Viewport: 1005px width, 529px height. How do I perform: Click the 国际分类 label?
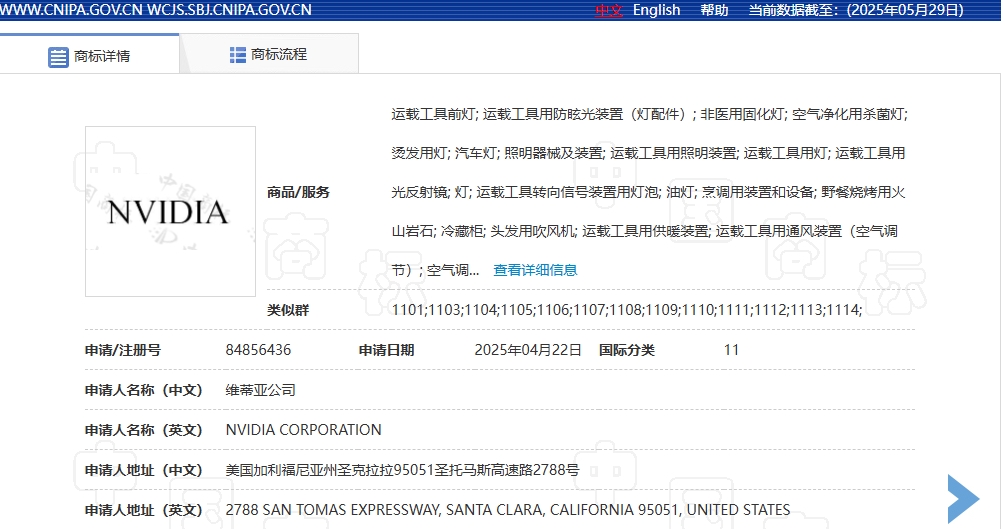(627, 350)
